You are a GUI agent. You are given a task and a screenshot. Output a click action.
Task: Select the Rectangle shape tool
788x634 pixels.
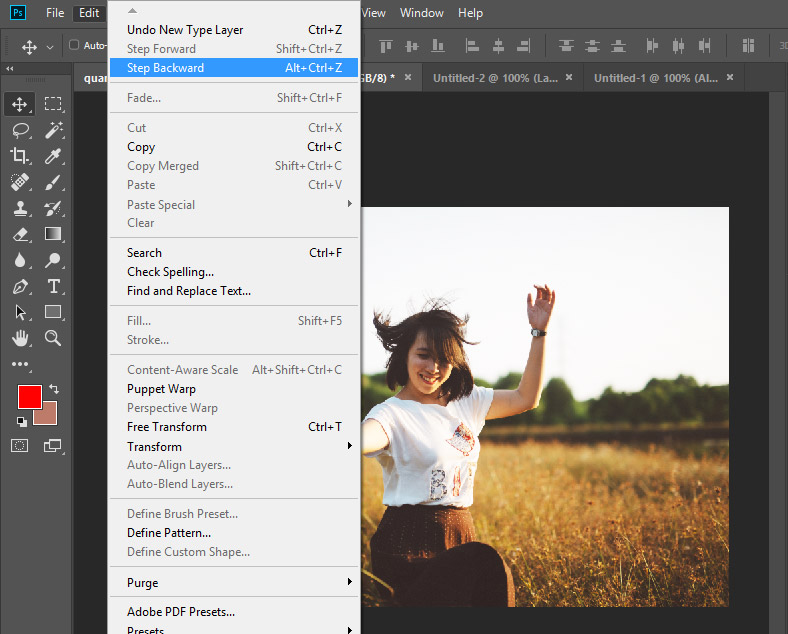pyautogui.click(x=53, y=312)
